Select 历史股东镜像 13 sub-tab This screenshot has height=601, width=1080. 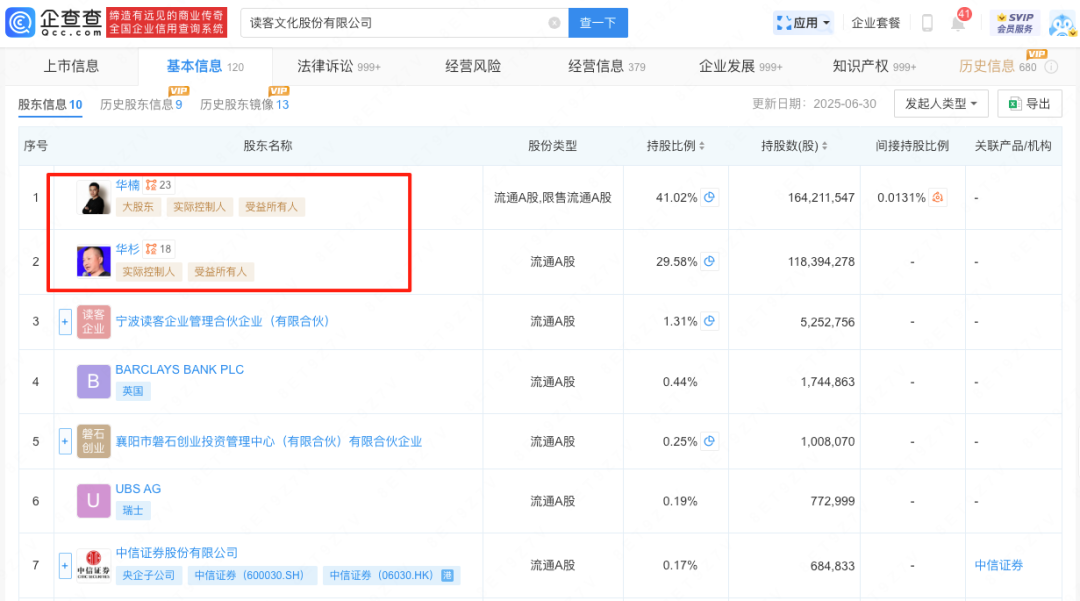pyautogui.click(x=245, y=105)
